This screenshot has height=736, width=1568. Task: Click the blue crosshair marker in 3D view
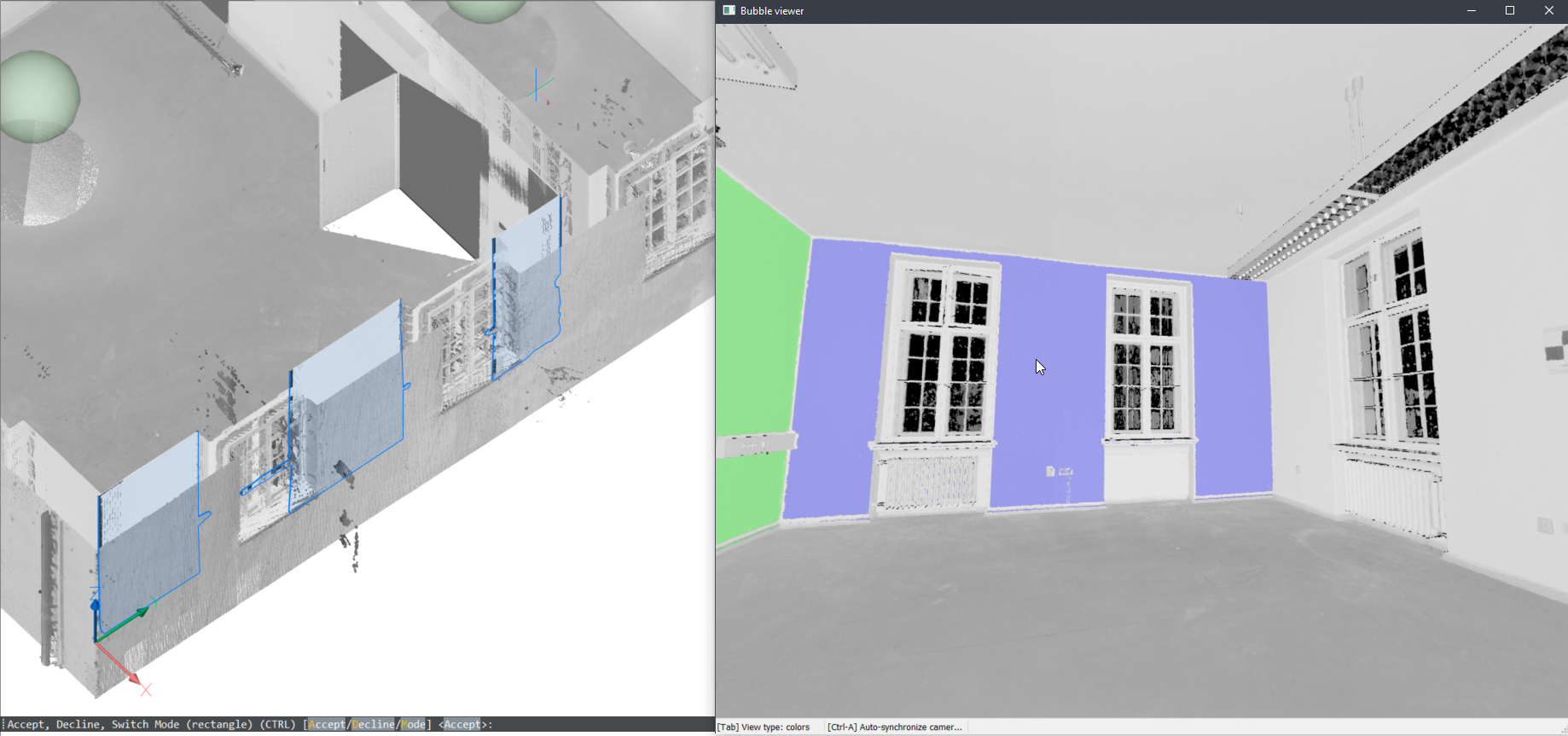[537, 86]
